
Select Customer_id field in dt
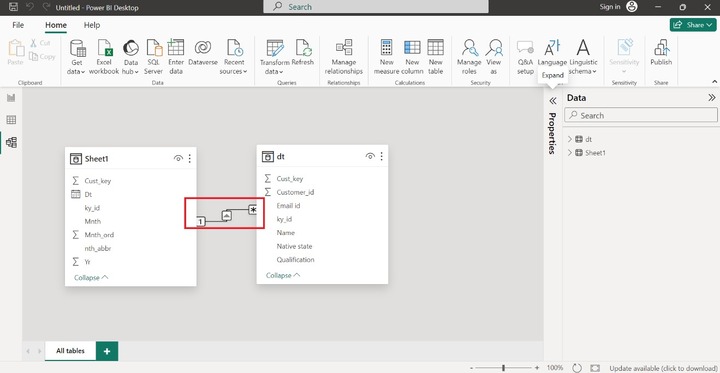[295, 192]
